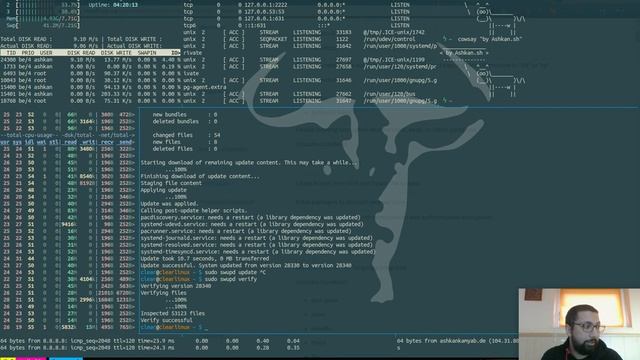Screen dimensions: 640x360
Task: Click the socket path @/tmp/.ICE-unix/1199
Action: (394, 60)
